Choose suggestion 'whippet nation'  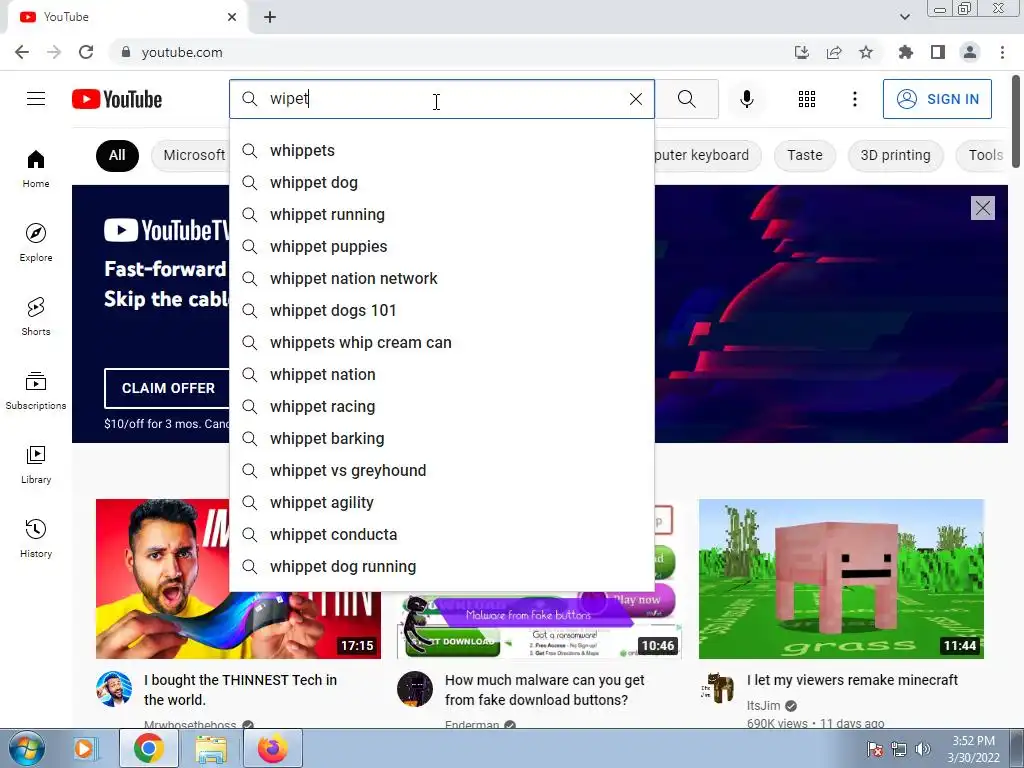click(441, 374)
